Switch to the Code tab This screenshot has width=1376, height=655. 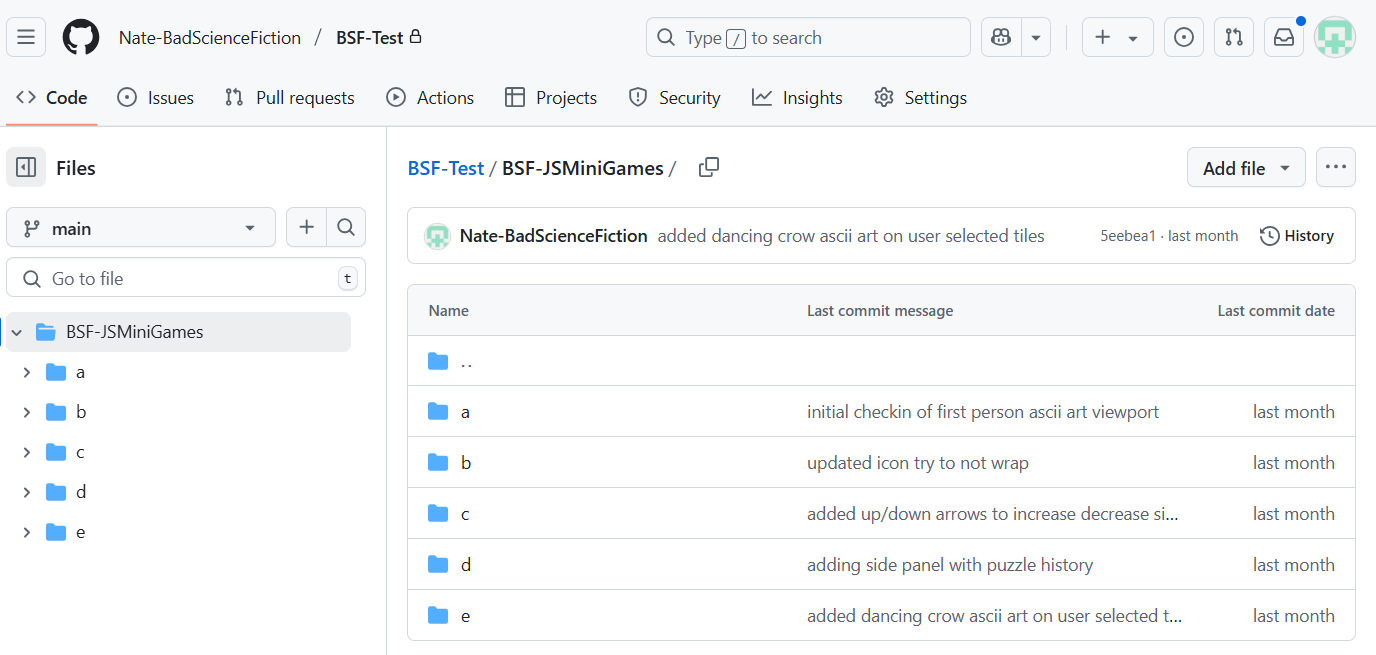52,97
